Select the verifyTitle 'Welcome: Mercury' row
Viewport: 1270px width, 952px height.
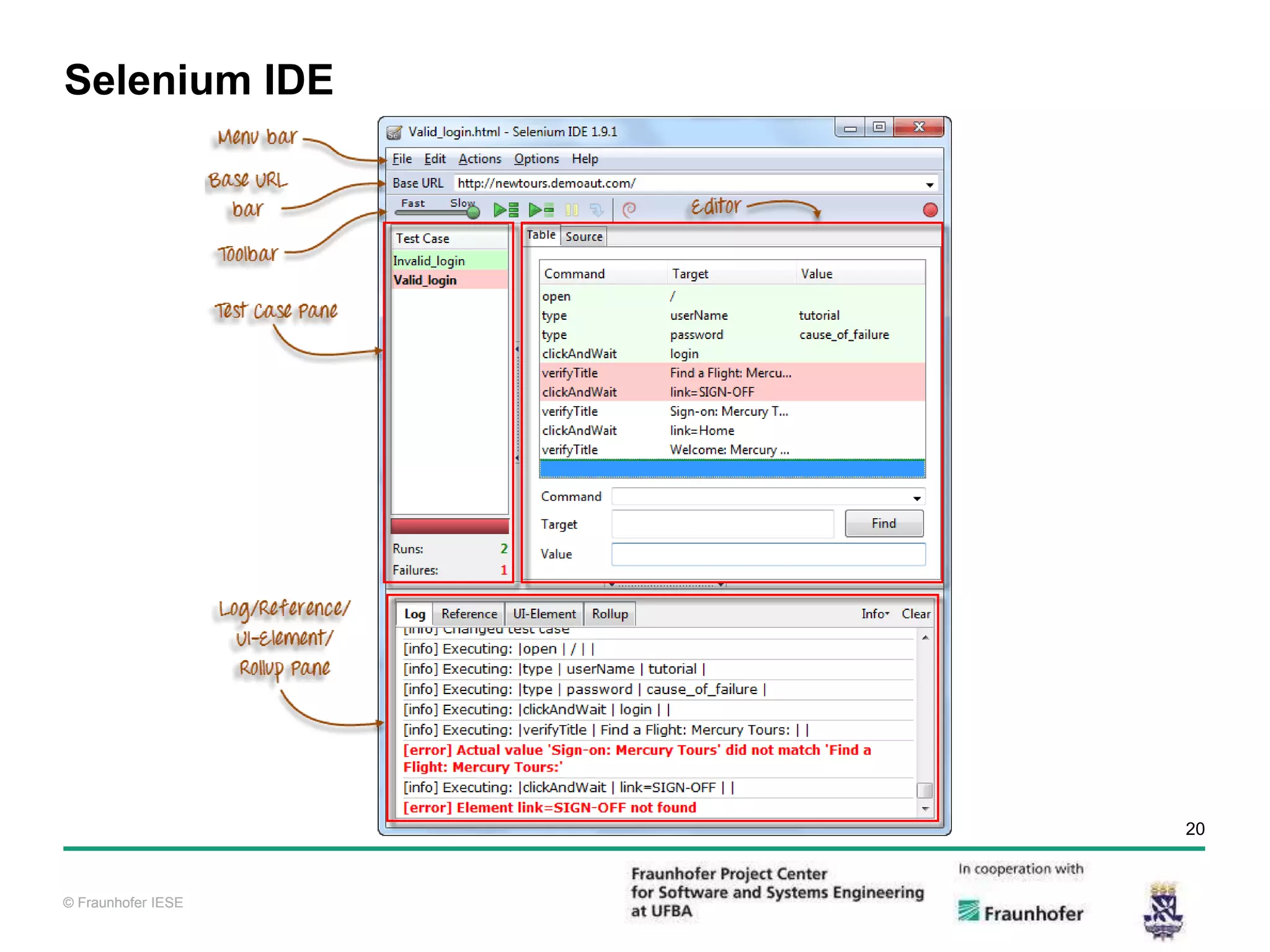coord(732,450)
